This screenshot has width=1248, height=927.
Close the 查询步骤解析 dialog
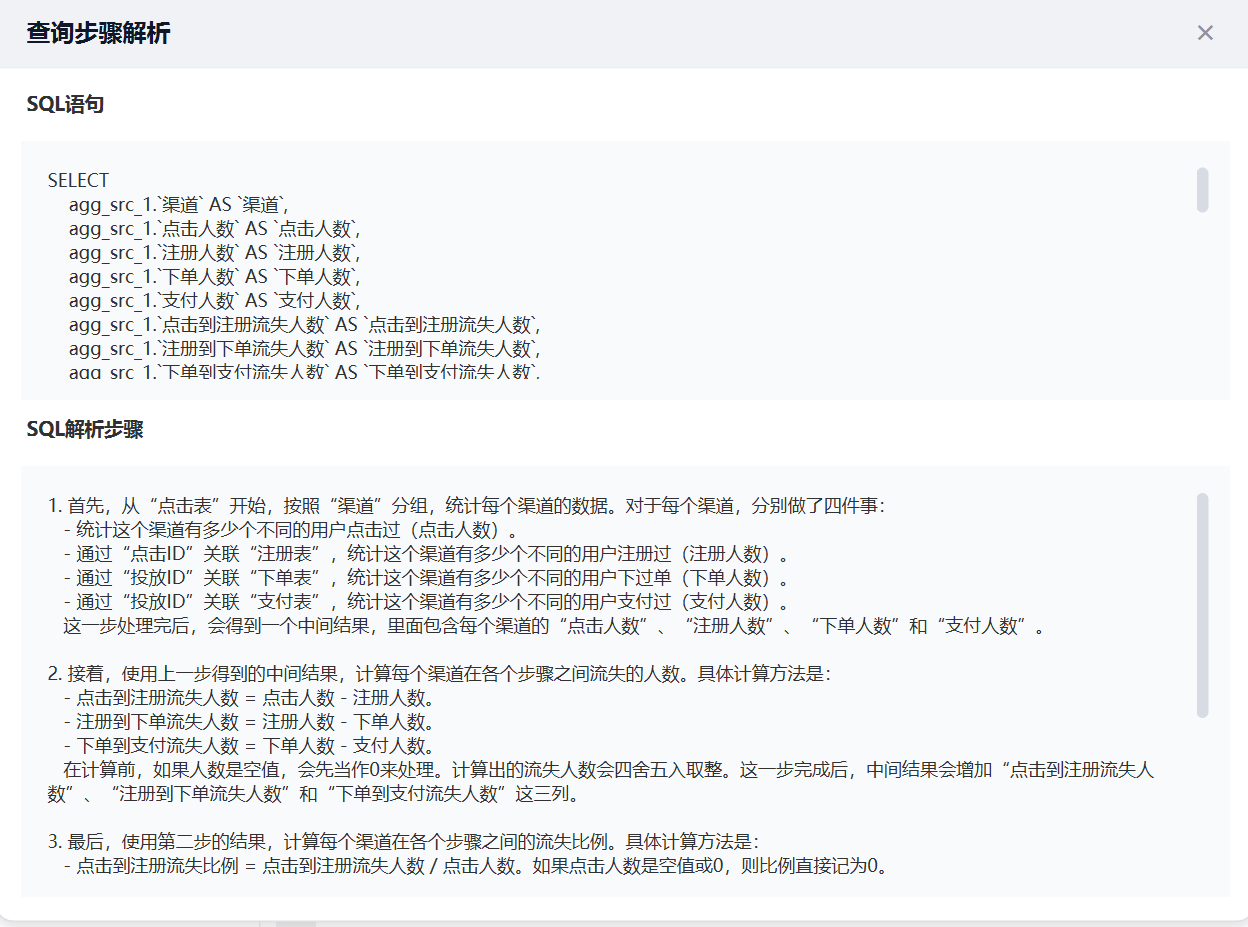[x=1205, y=33]
